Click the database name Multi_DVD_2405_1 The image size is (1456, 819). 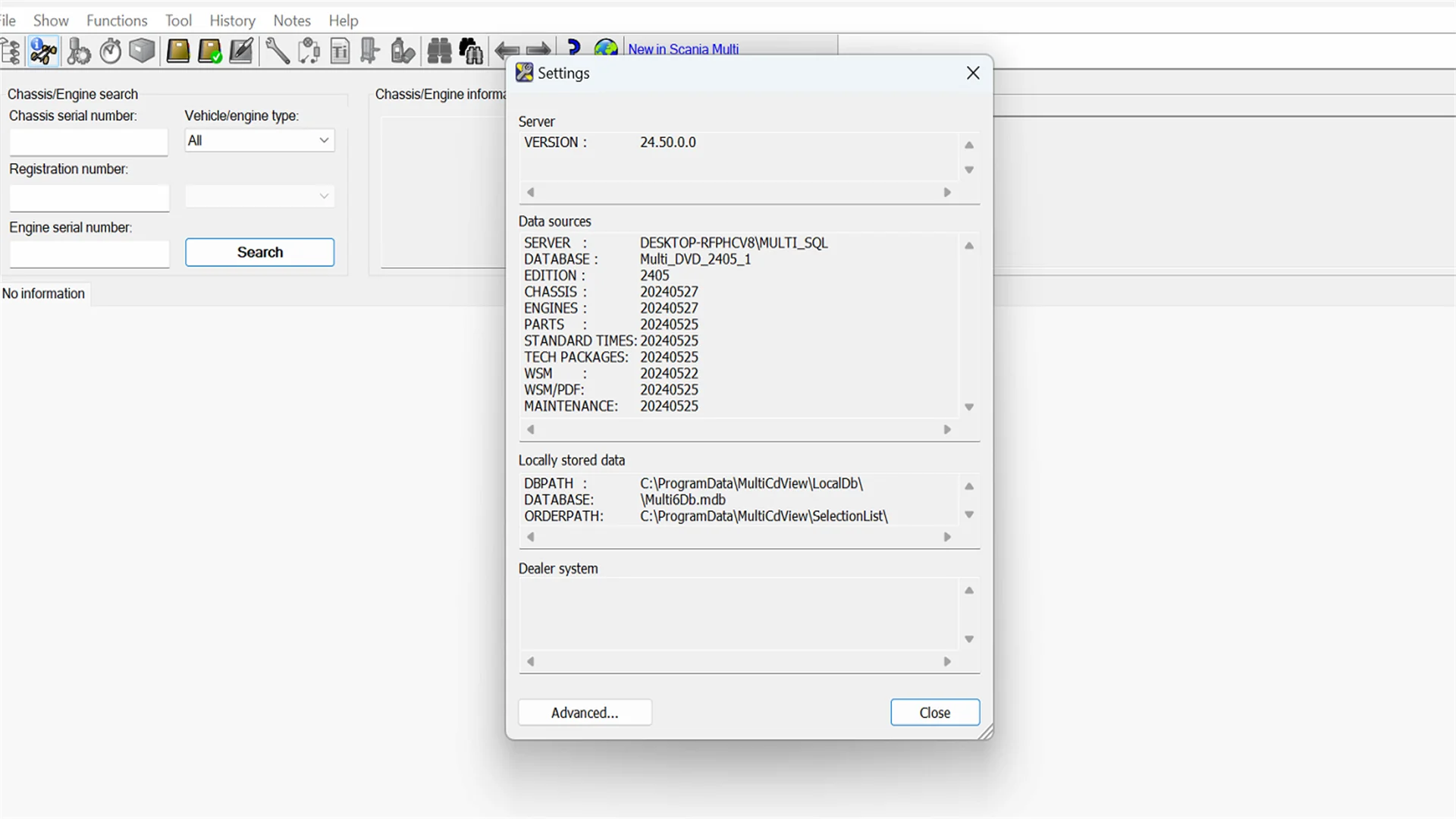coord(695,259)
